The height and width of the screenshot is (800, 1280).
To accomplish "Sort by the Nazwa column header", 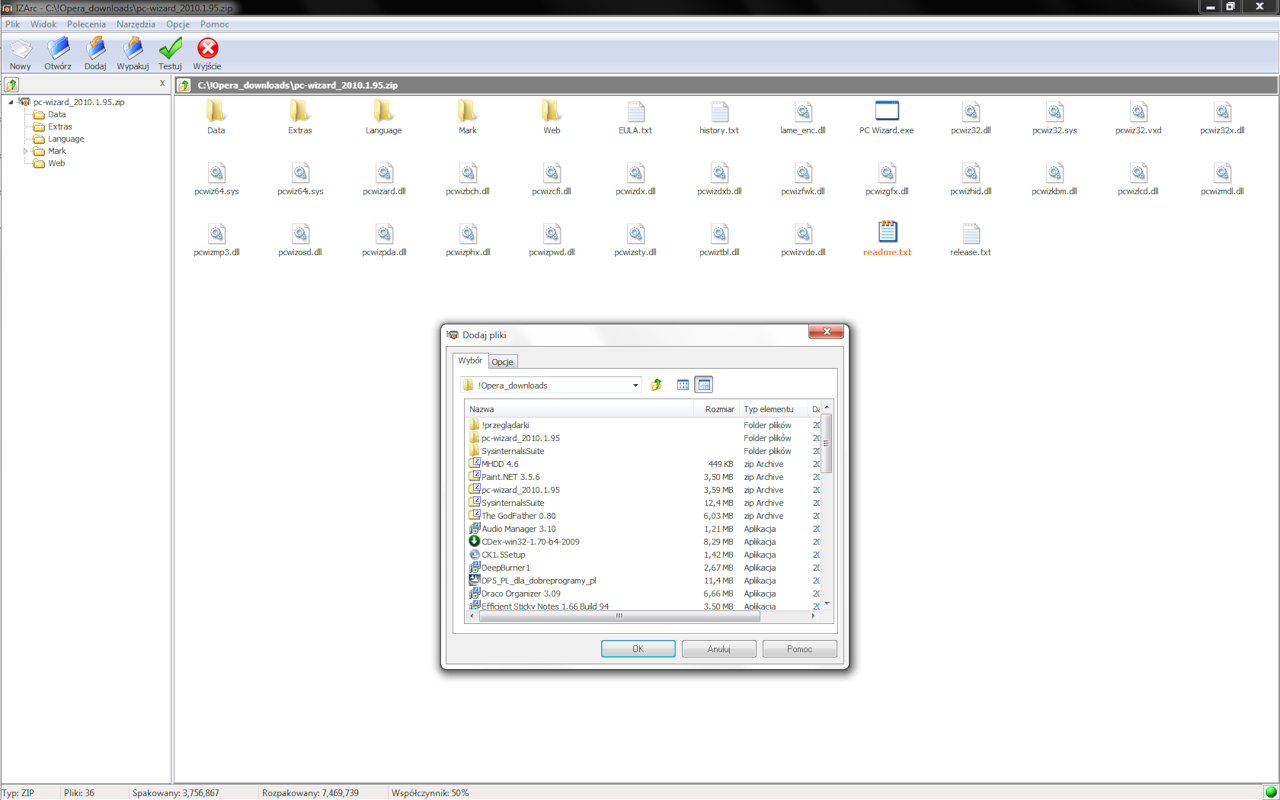I will tap(580, 409).
